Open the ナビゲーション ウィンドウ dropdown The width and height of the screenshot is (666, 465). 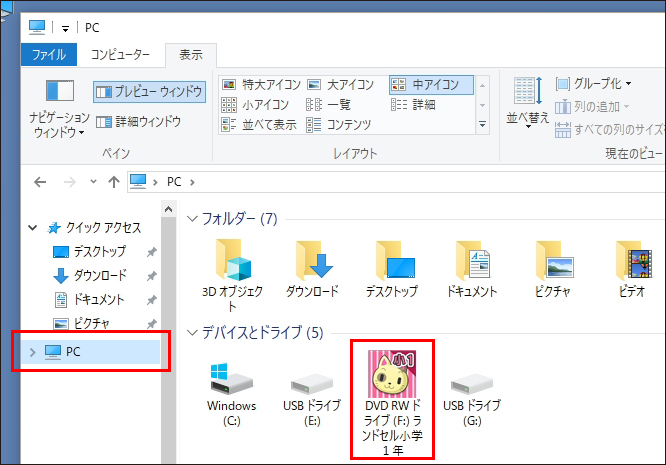(x=59, y=109)
